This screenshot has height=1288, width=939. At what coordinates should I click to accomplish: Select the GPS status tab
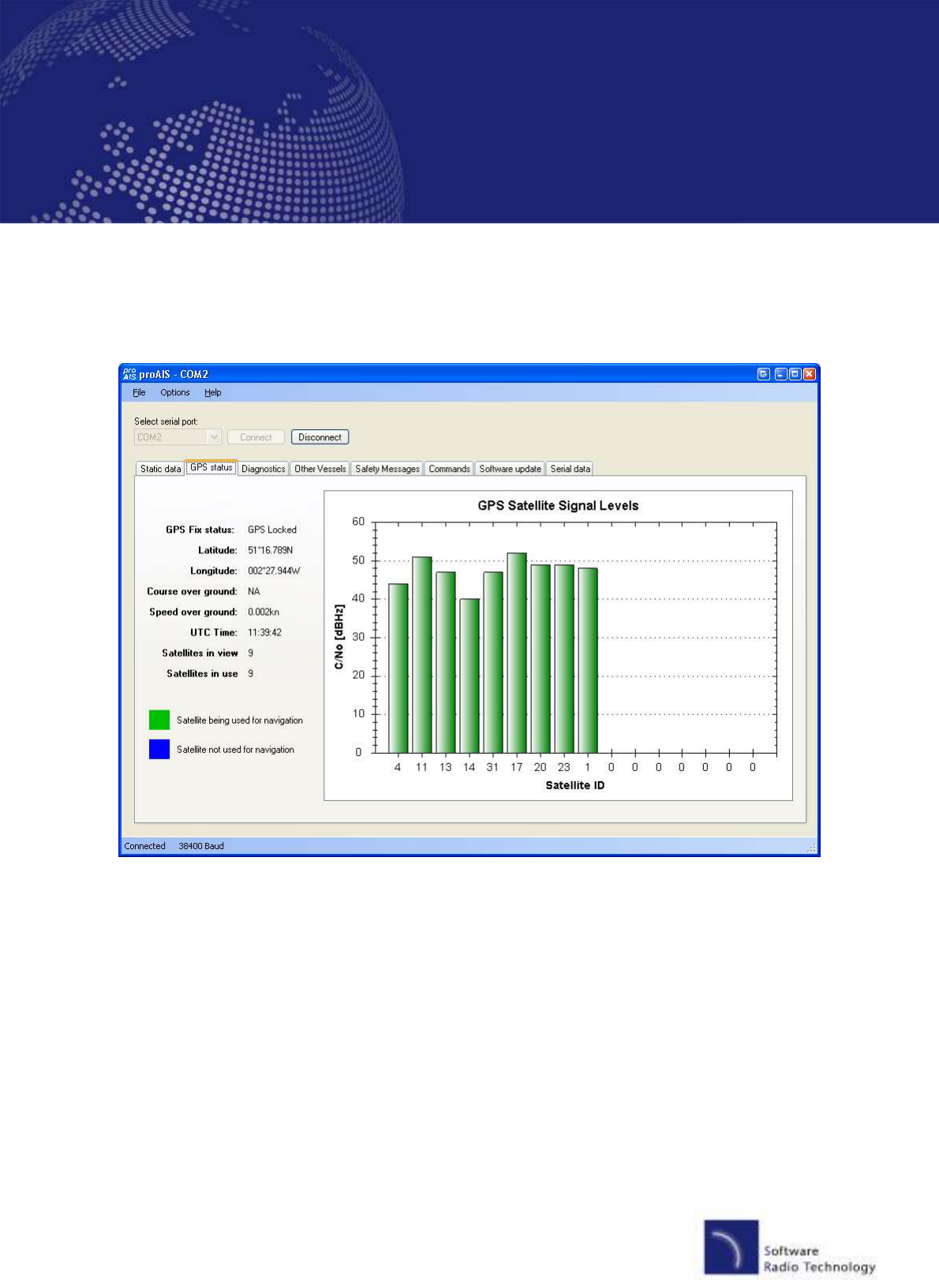(211, 467)
